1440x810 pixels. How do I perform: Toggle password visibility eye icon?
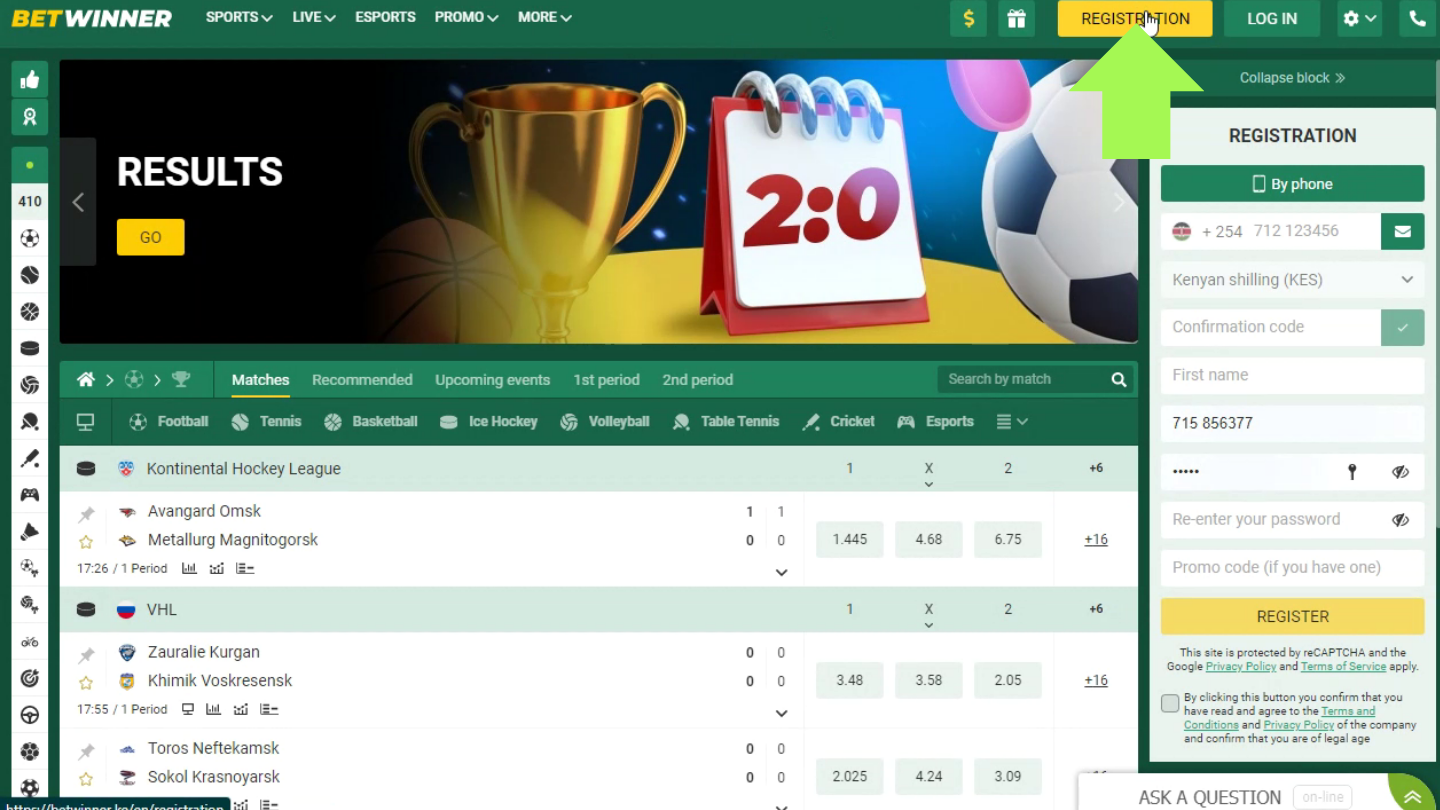(x=1400, y=472)
